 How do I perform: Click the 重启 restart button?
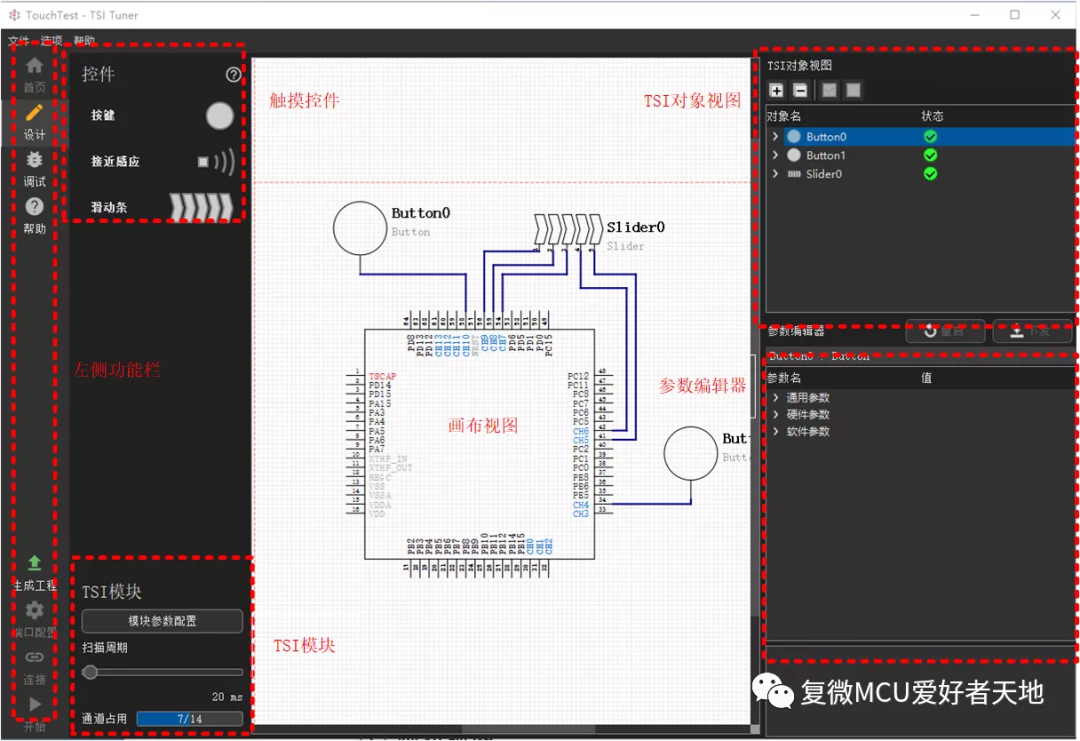click(945, 331)
